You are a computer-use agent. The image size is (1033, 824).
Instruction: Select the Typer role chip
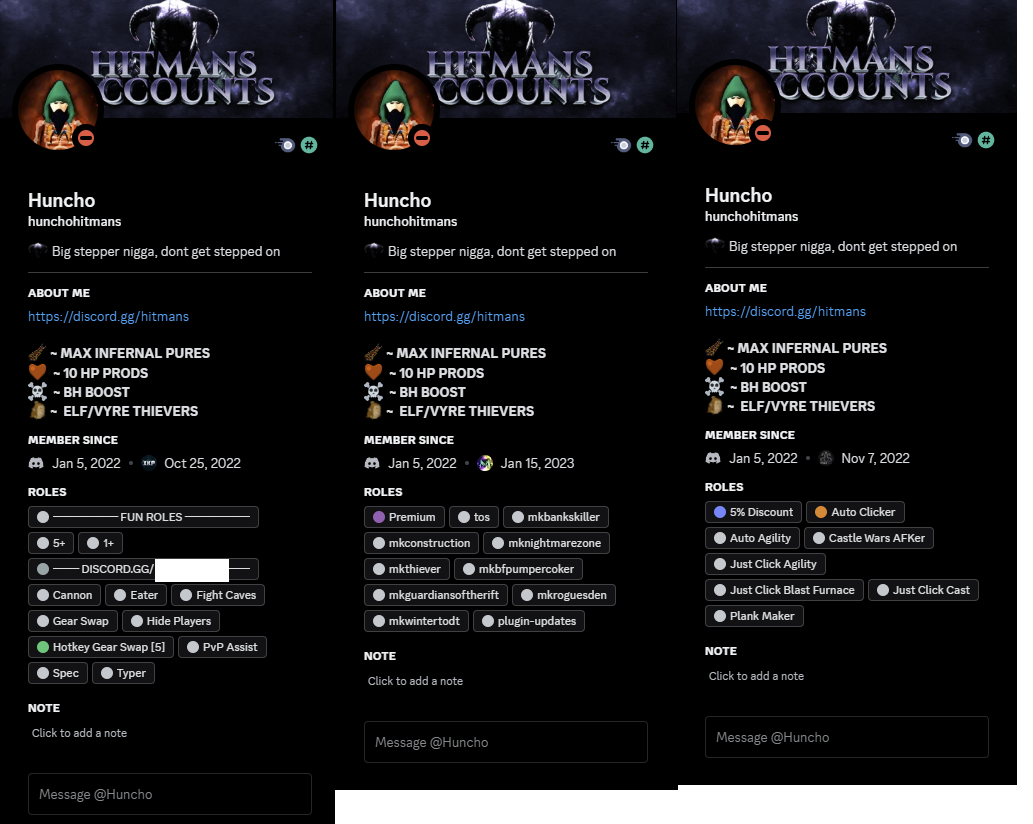click(123, 673)
